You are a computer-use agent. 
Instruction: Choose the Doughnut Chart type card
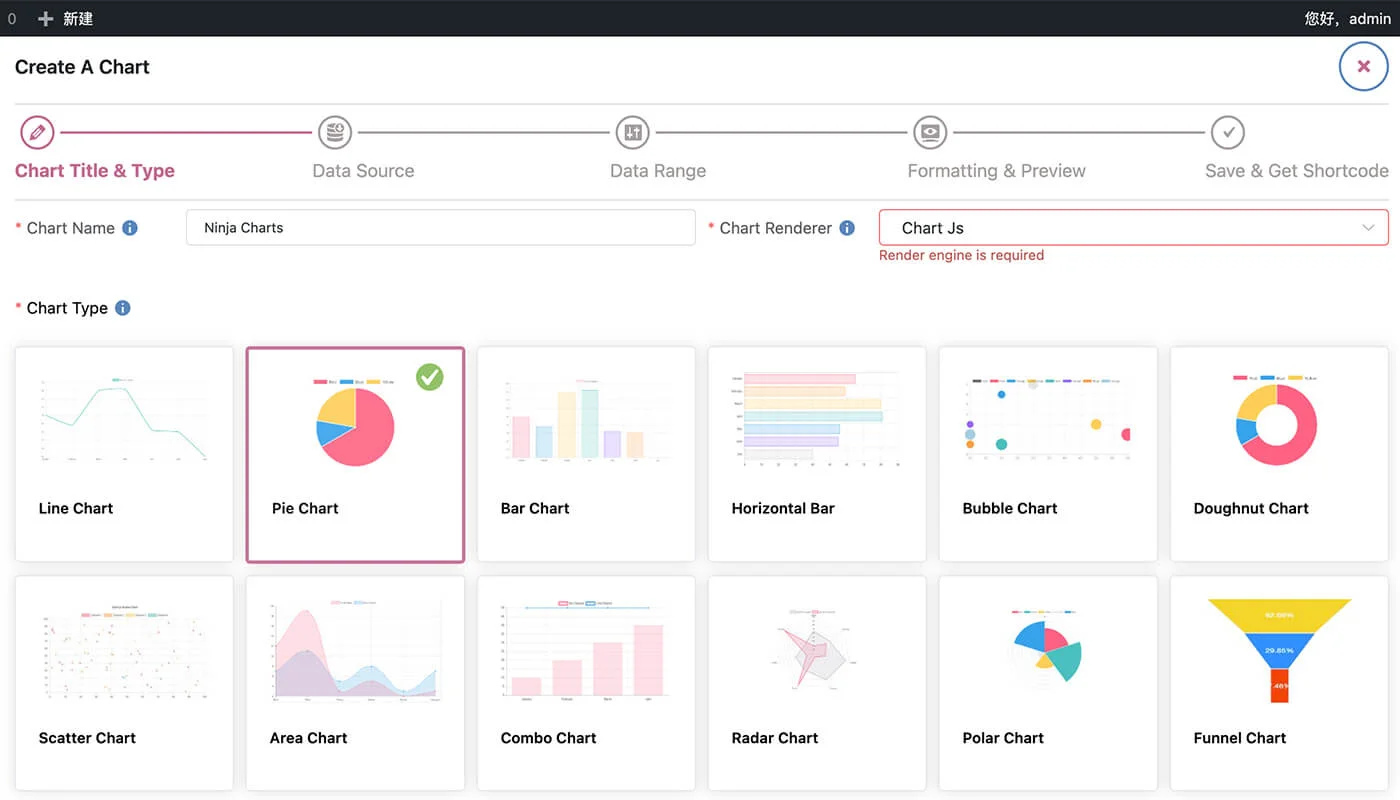[1278, 454]
